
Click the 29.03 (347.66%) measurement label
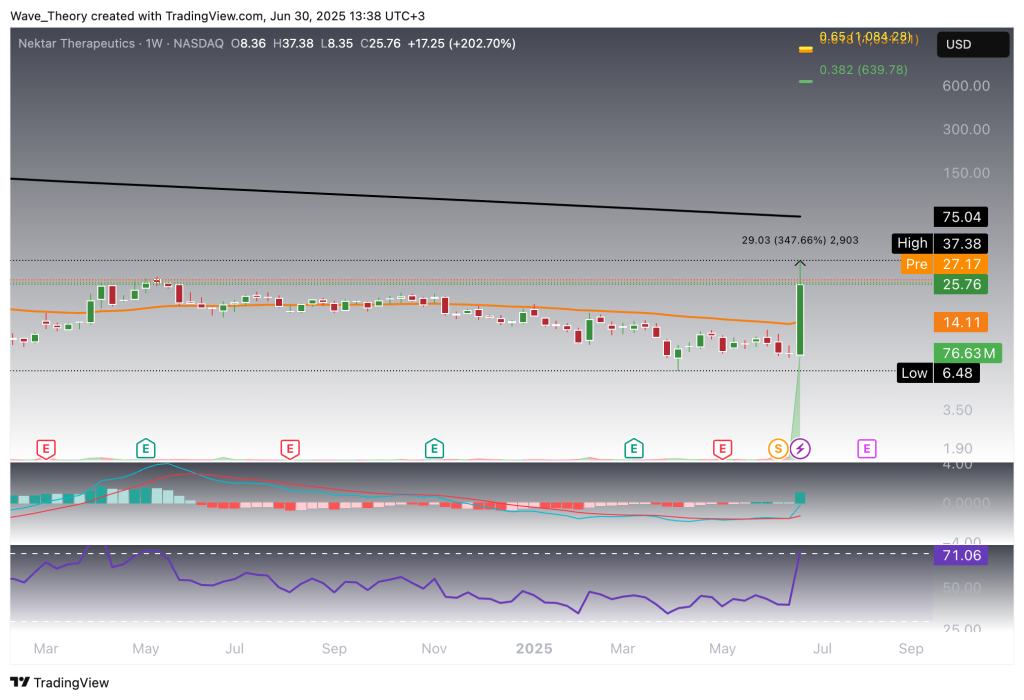coord(800,240)
